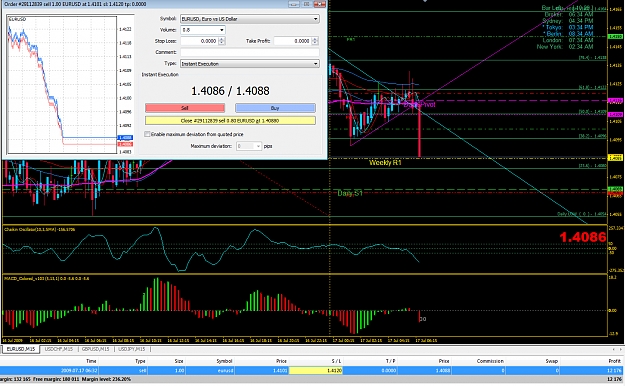Open the Symbol dropdown showing EURUSD
This screenshot has width=625, height=386.
(x=250, y=19)
